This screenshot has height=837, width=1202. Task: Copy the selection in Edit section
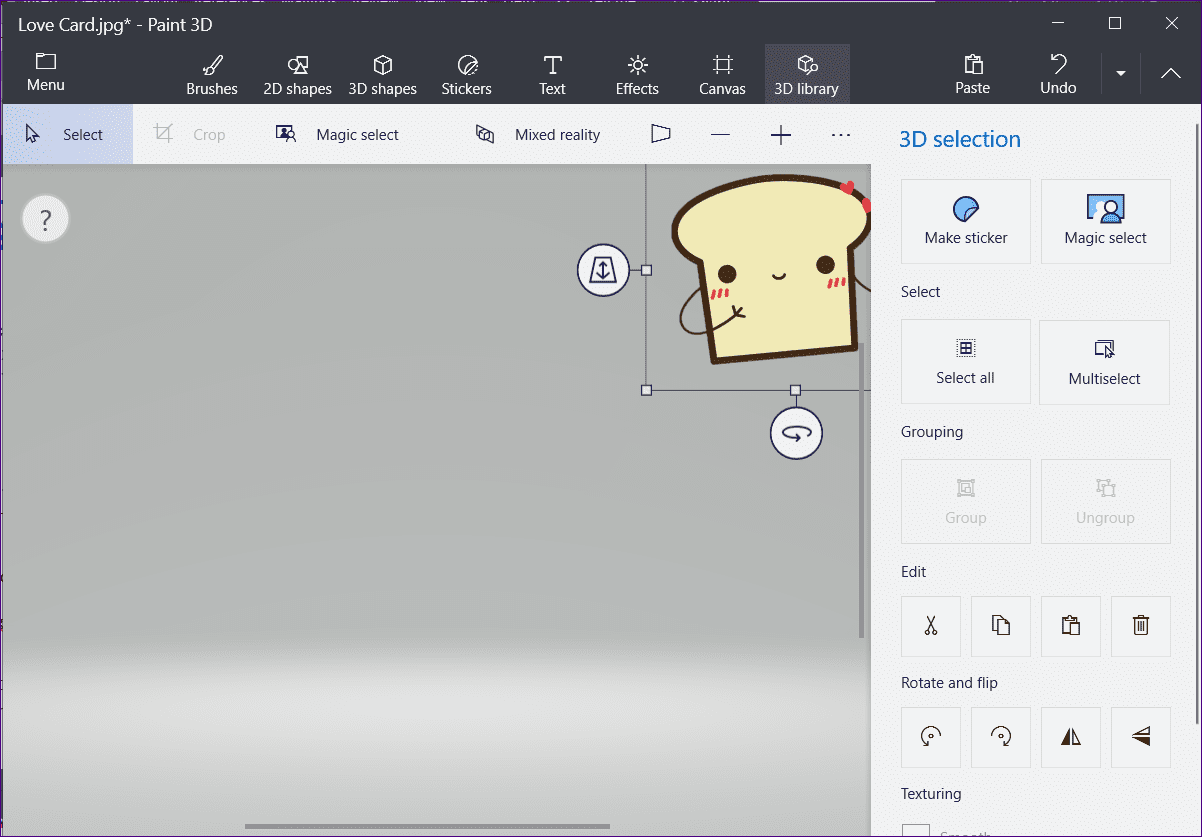pyautogui.click(x=1001, y=626)
